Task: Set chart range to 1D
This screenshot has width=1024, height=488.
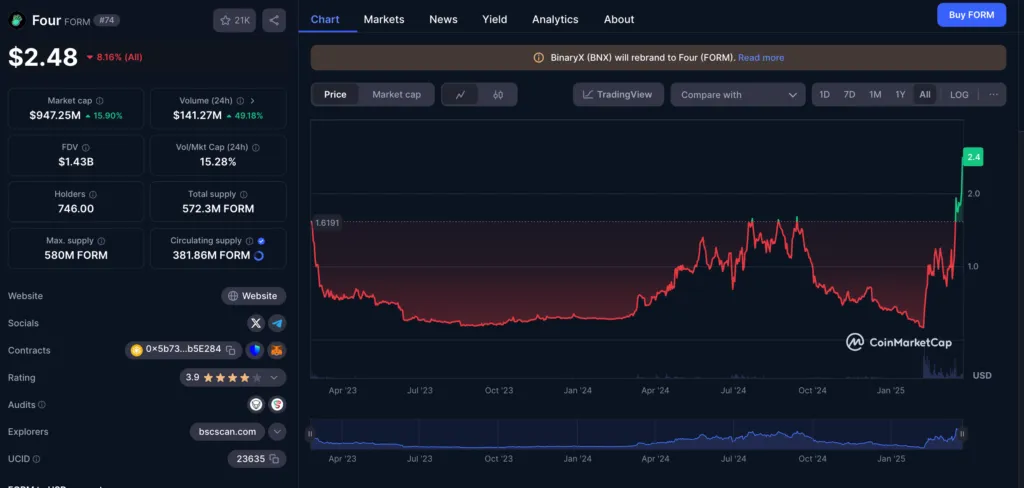Action: (x=825, y=95)
